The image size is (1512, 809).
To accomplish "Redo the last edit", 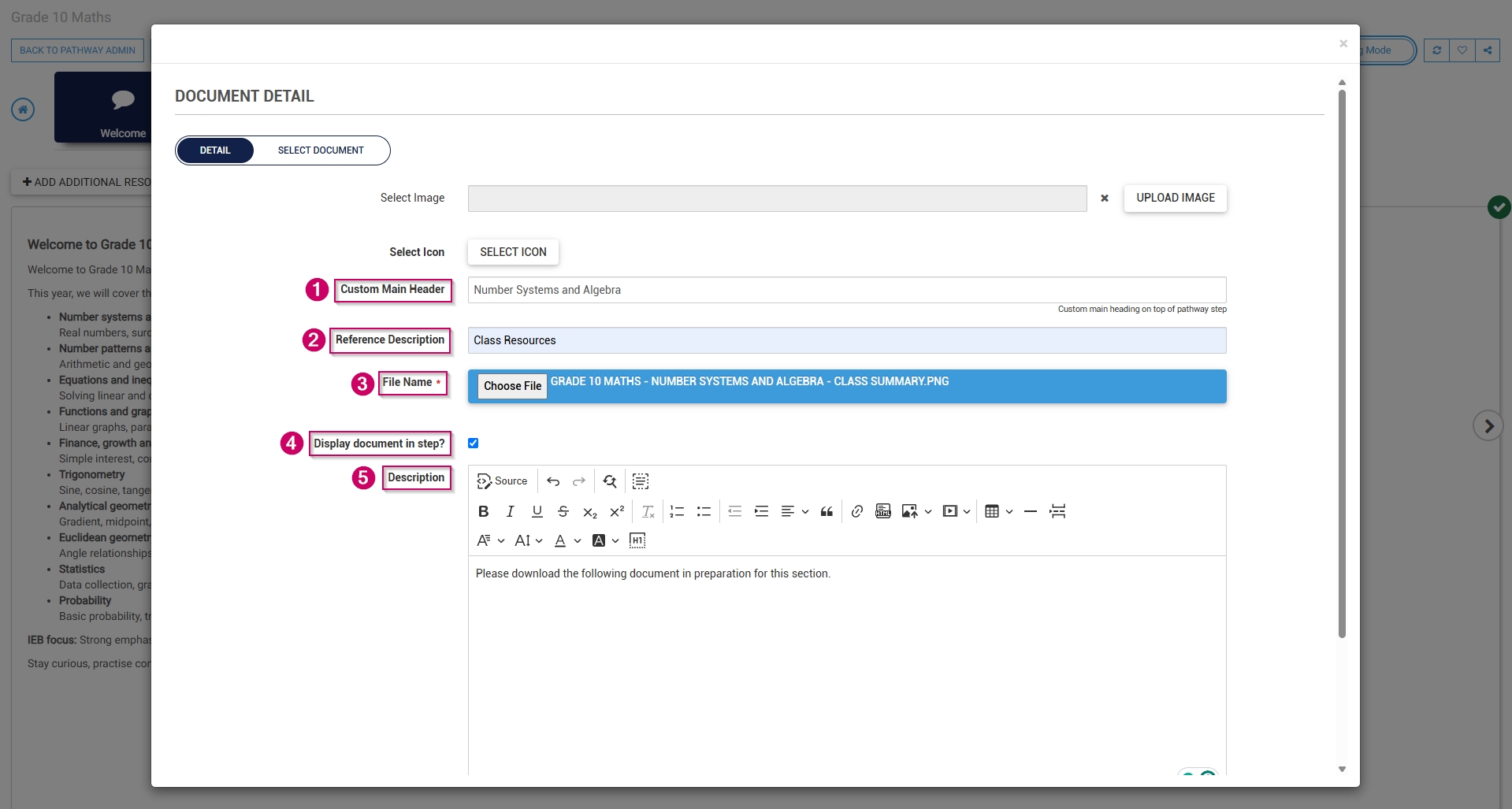I will [579, 481].
